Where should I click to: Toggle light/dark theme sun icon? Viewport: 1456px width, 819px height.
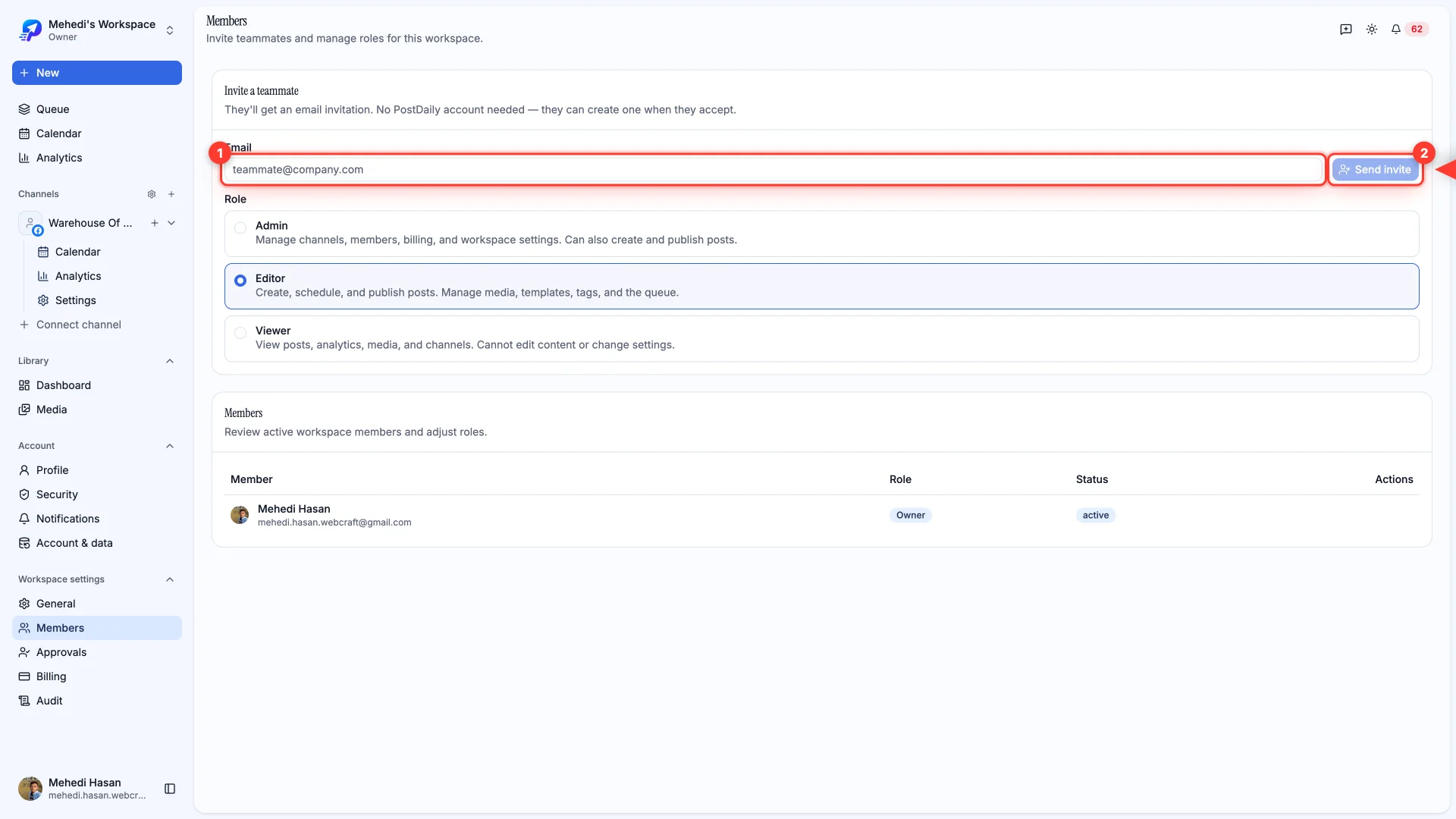(x=1372, y=29)
